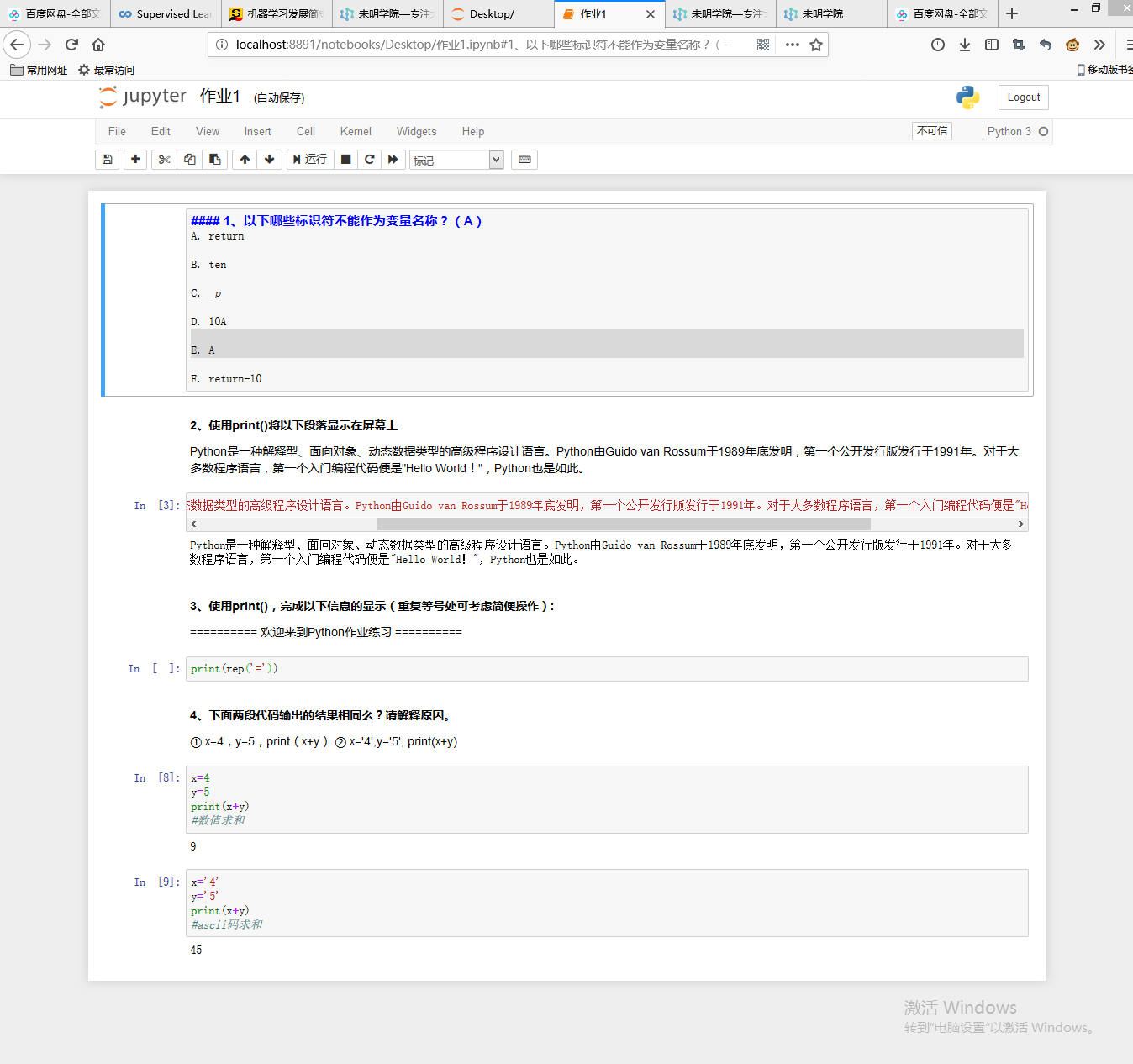Save the notebook with the floppy disk icon
Screen dimensions: 1133x1064
107,160
